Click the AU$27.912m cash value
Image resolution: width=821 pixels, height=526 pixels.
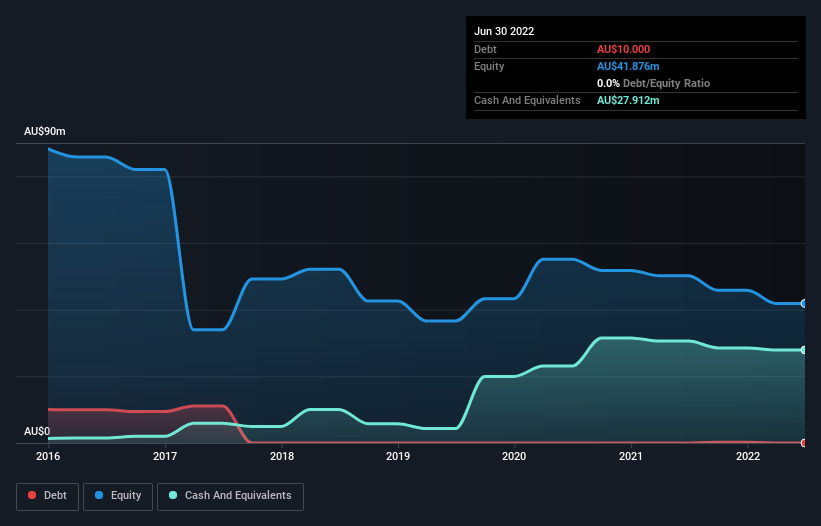(628, 100)
